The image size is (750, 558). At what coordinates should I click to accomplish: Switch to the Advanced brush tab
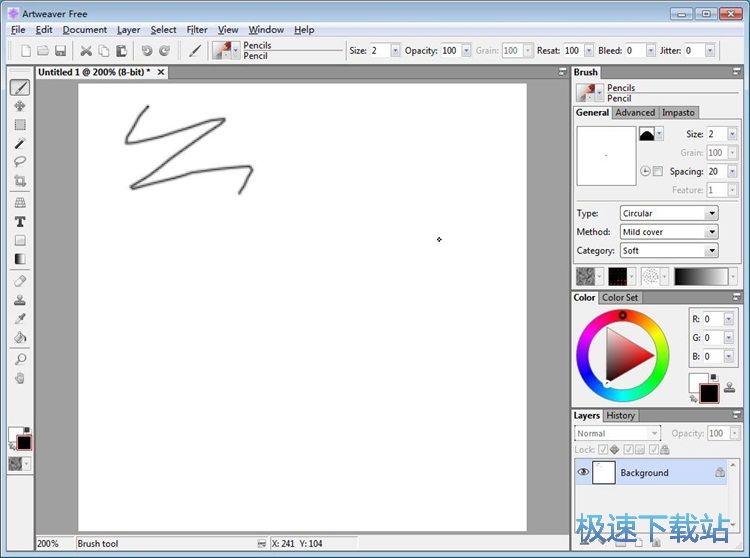(x=635, y=113)
